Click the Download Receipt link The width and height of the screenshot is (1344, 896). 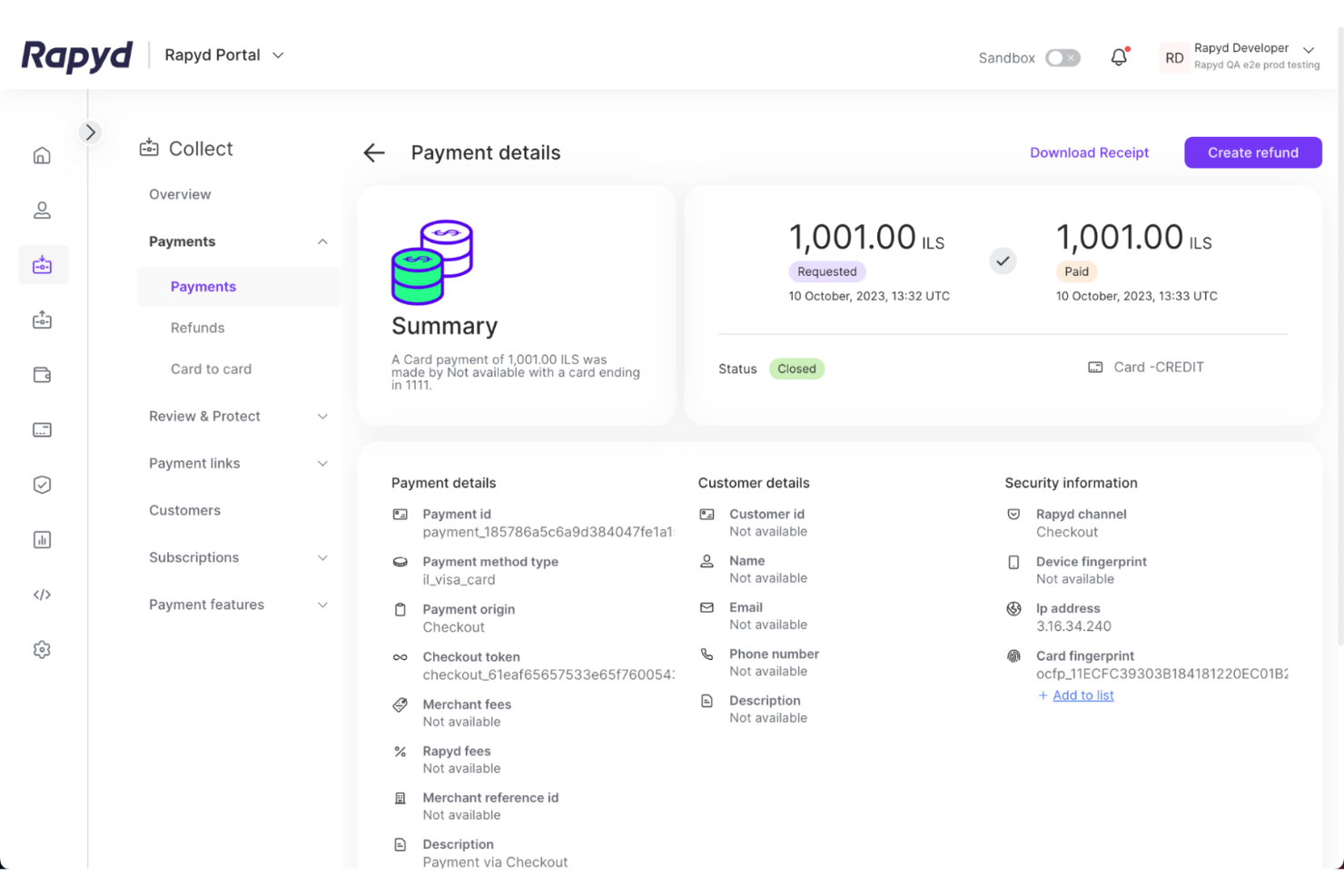coord(1089,153)
